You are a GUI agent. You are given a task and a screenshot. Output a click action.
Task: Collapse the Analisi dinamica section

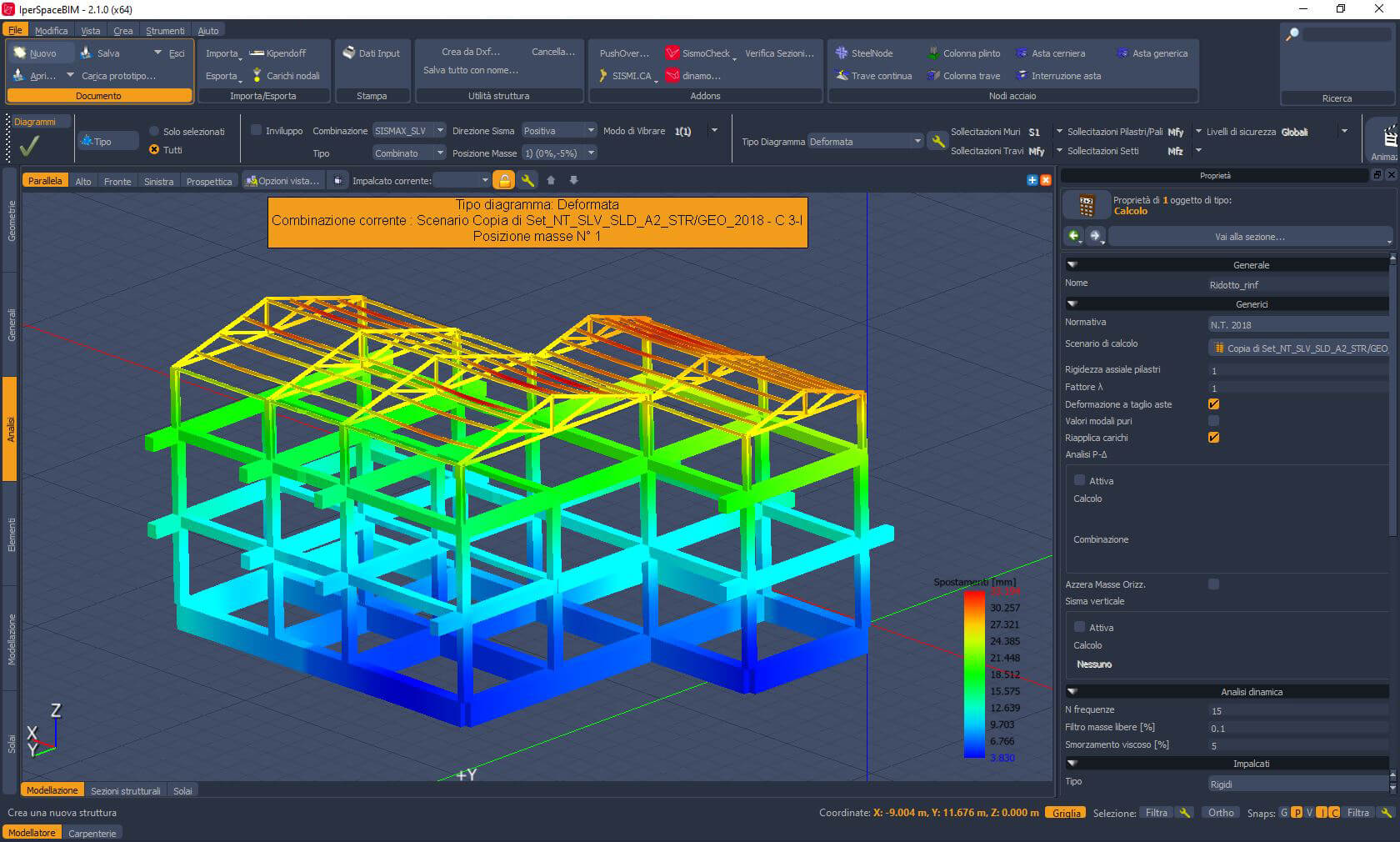1072,691
